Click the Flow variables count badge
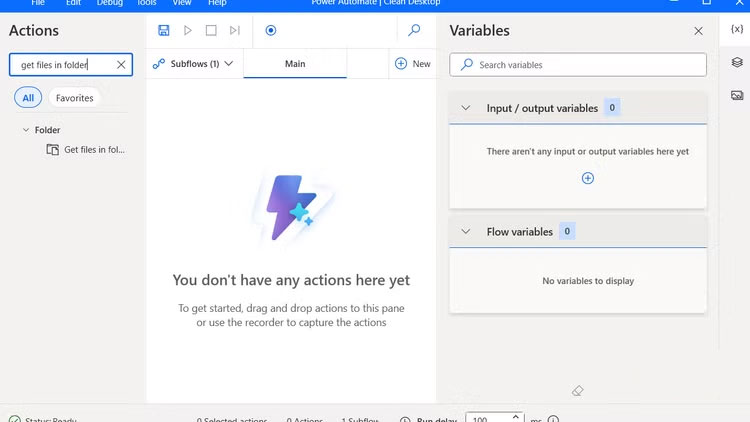 [567, 232]
